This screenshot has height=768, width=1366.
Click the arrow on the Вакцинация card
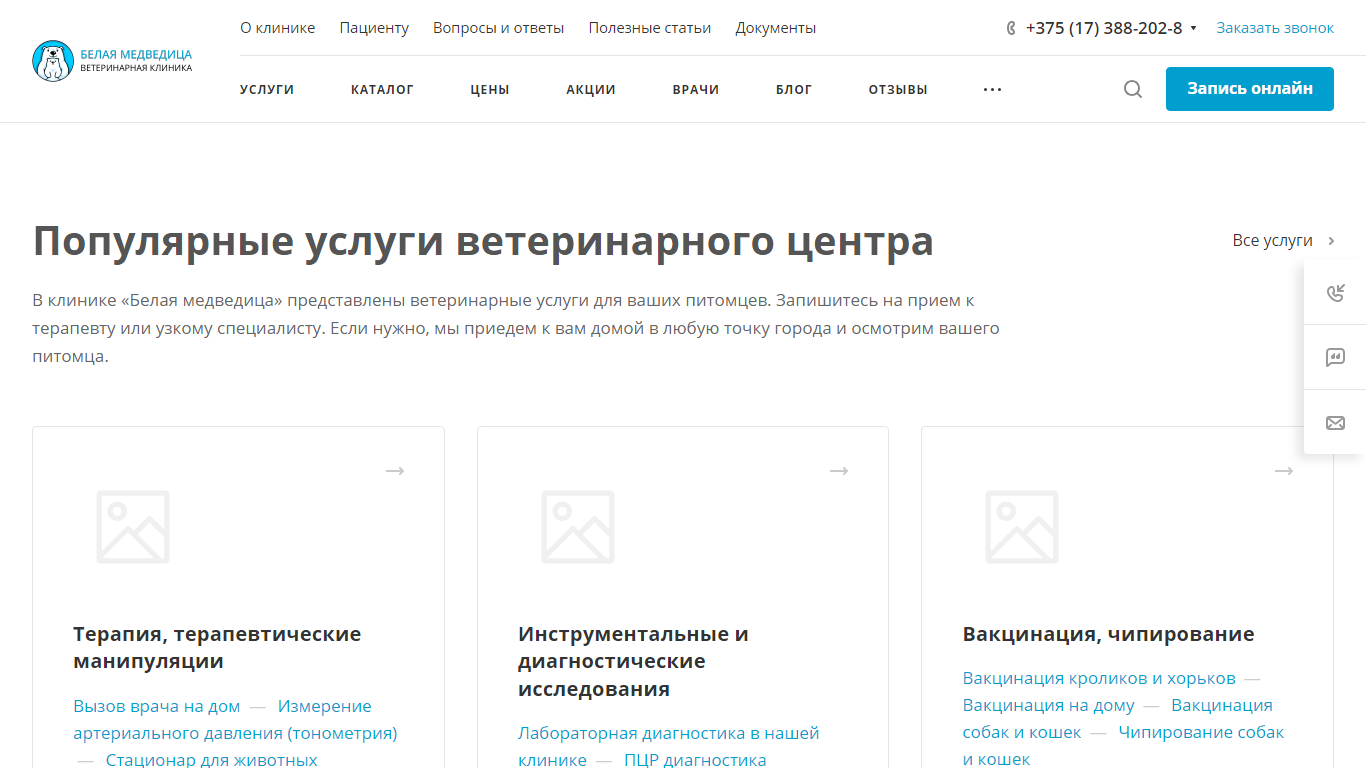pyautogui.click(x=1284, y=470)
